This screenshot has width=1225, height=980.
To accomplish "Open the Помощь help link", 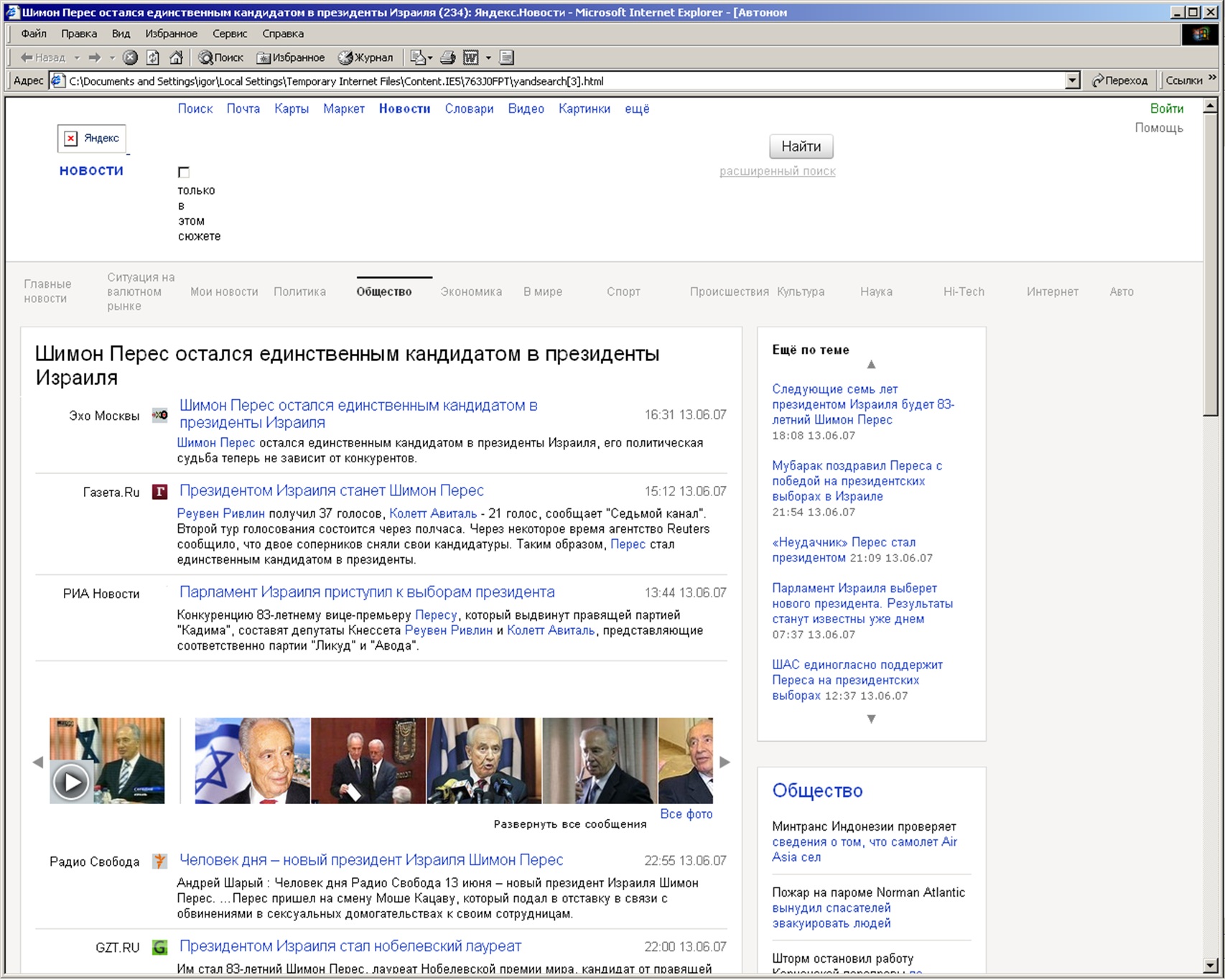I will pyautogui.click(x=1158, y=128).
